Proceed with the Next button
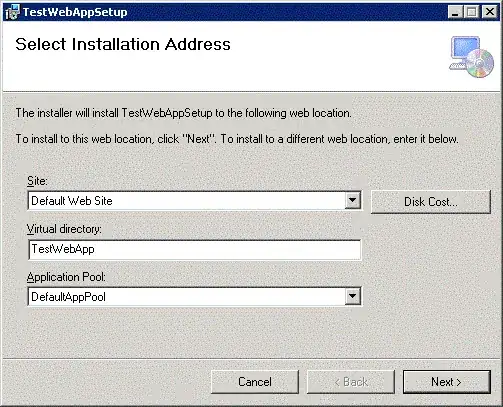Image resolution: width=503 pixels, height=407 pixels. (x=447, y=382)
